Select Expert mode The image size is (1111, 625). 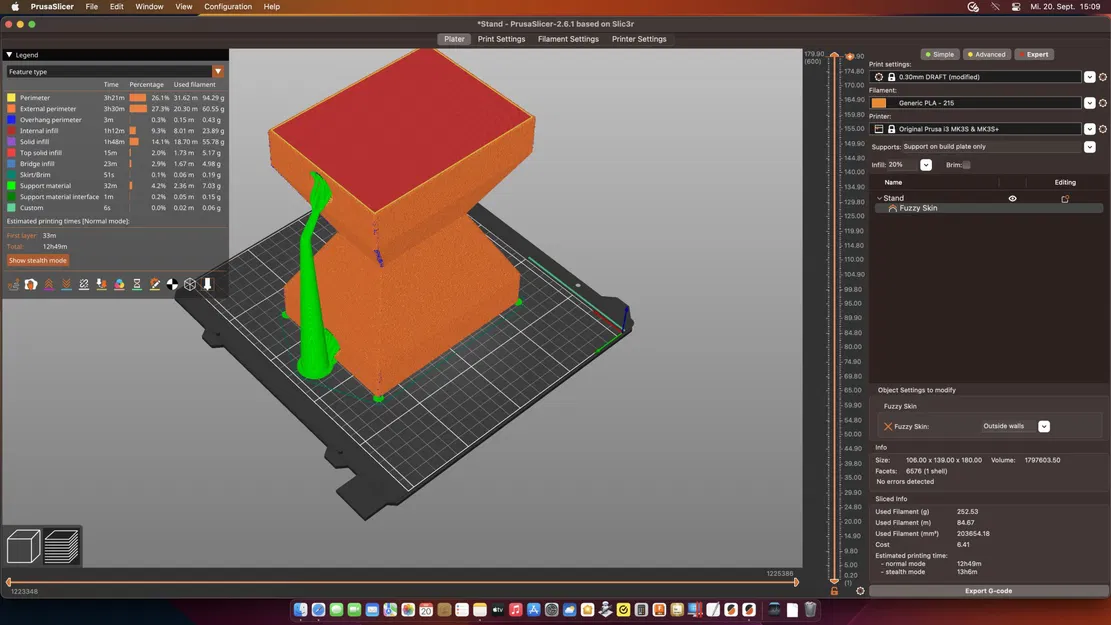[1034, 55]
